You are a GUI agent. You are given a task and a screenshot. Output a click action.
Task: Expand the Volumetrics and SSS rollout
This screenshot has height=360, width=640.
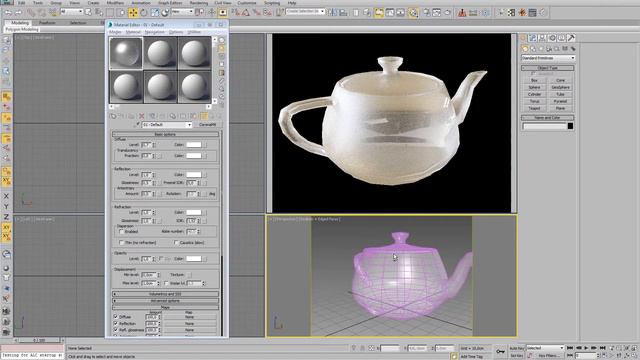[165, 294]
